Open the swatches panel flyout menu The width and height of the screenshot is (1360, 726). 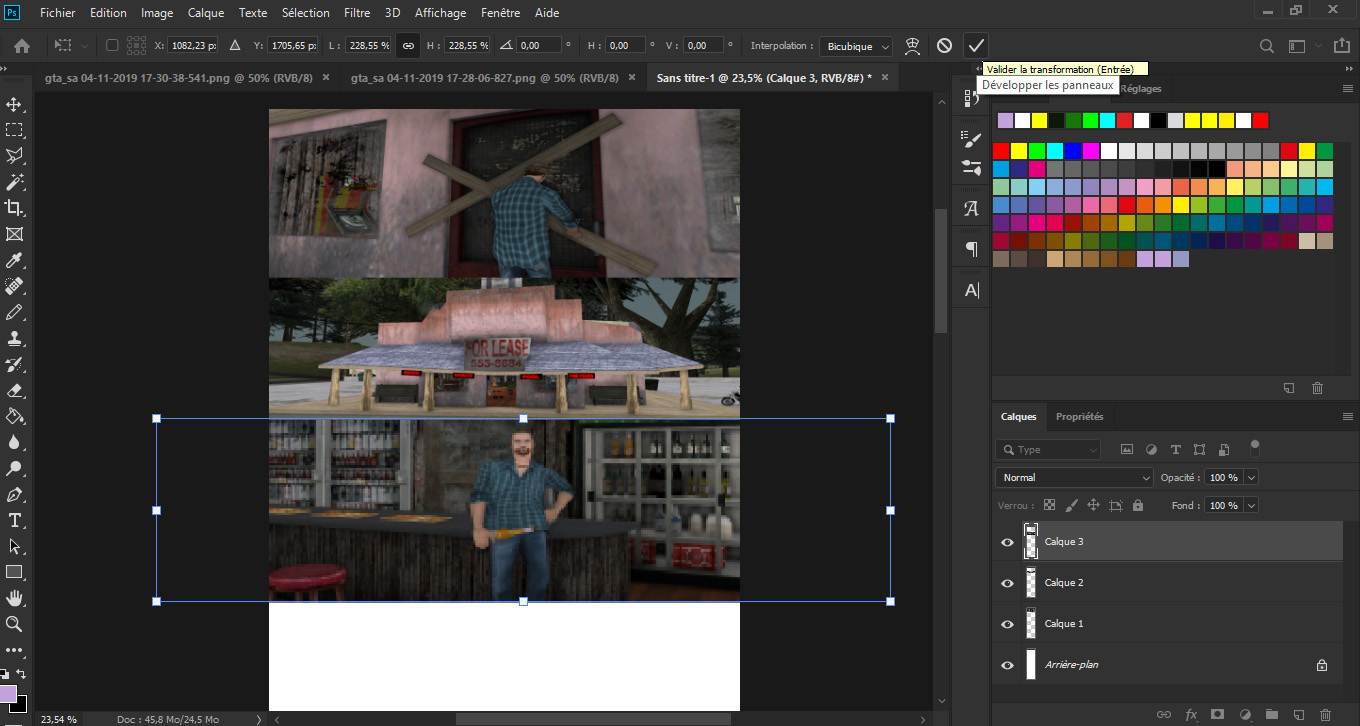pos(1347,89)
